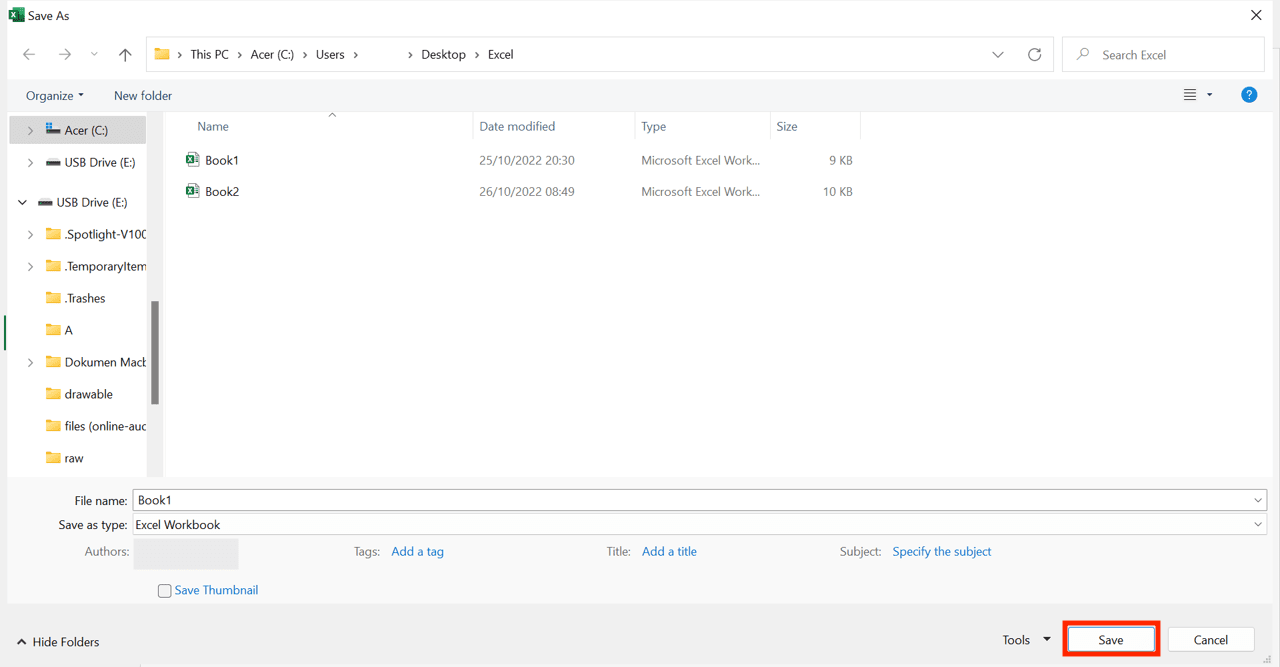
Task: Click the Search Excel field
Action: coord(1163,55)
